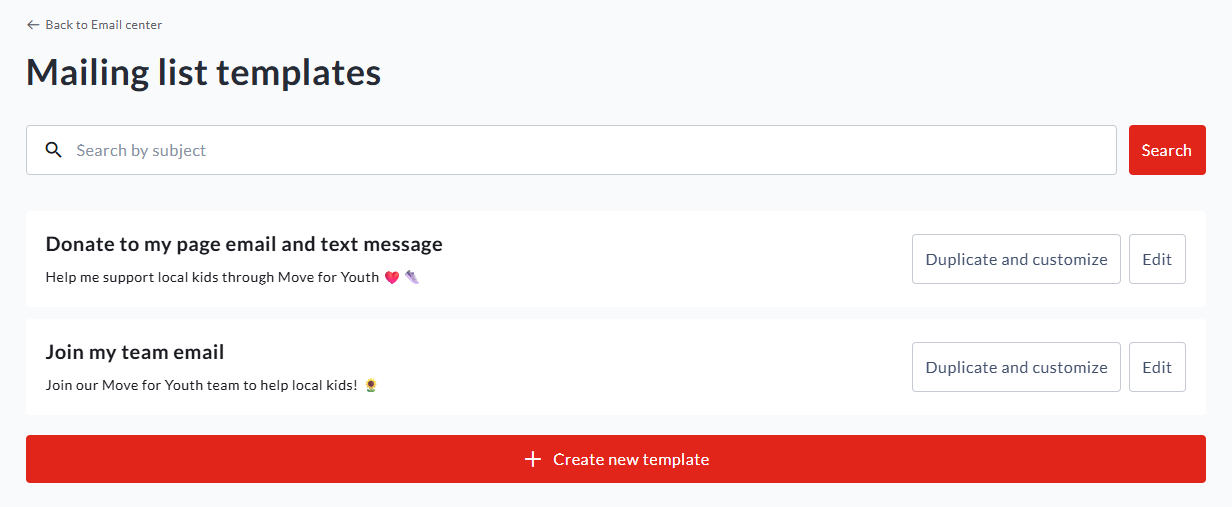Click the magnifying glass search icon
Screen dimensions: 1232x507
coord(54,150)
